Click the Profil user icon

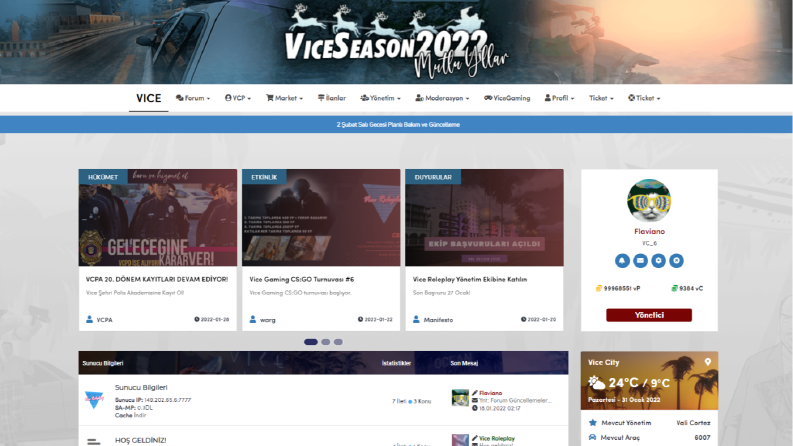pos(548,98)
